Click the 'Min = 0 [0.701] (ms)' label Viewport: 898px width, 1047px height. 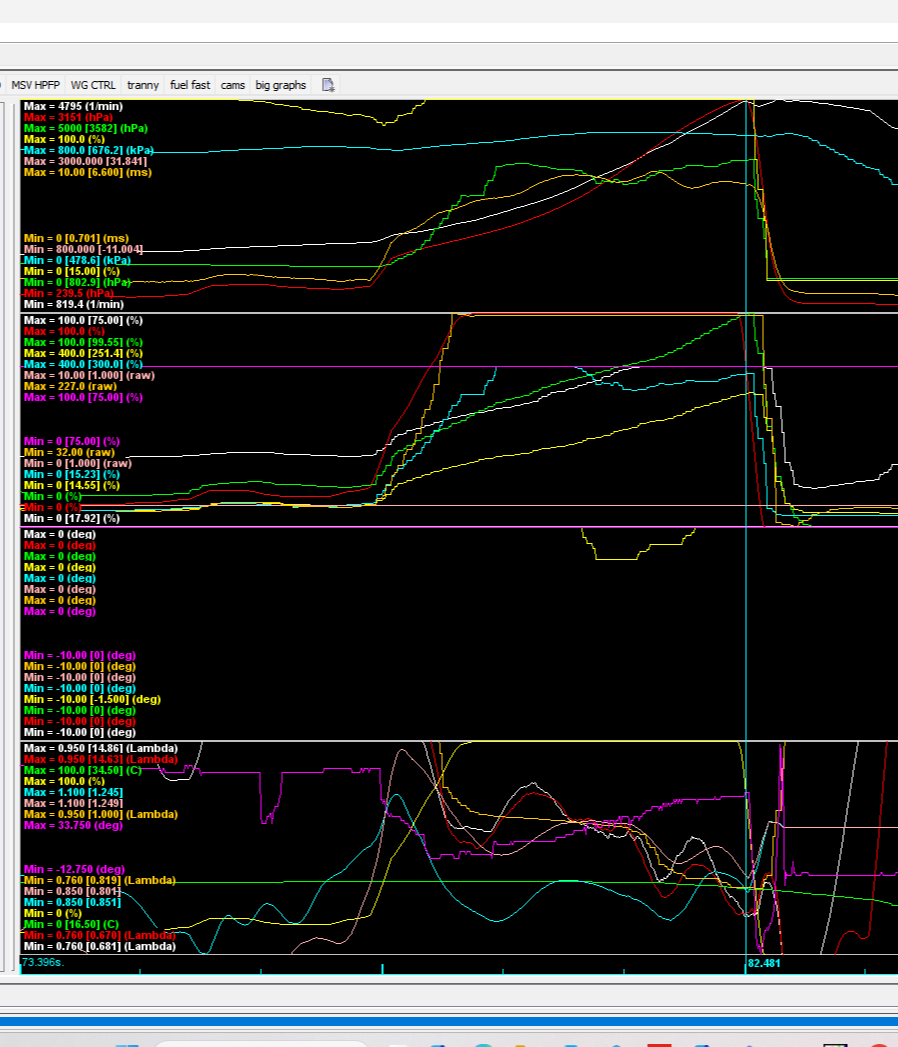(77, 238)
